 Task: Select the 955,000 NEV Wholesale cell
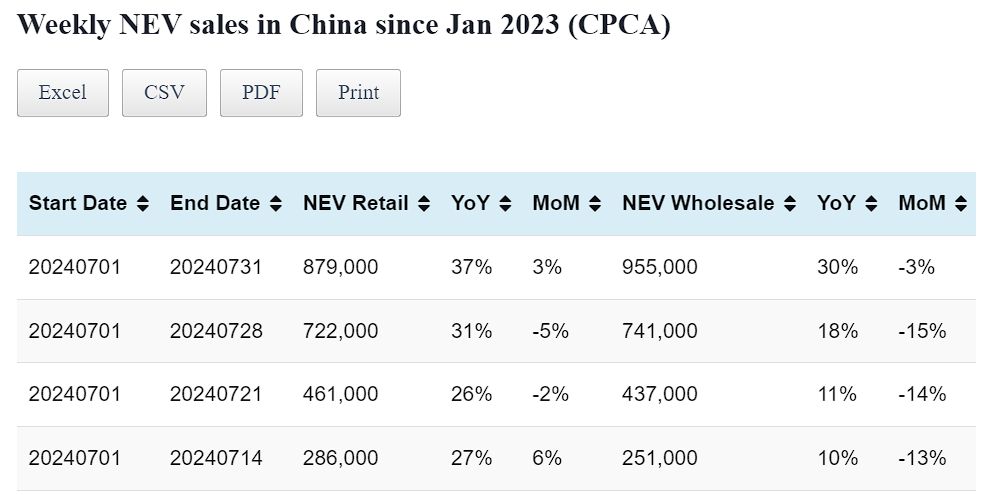(x=659, y=267)
